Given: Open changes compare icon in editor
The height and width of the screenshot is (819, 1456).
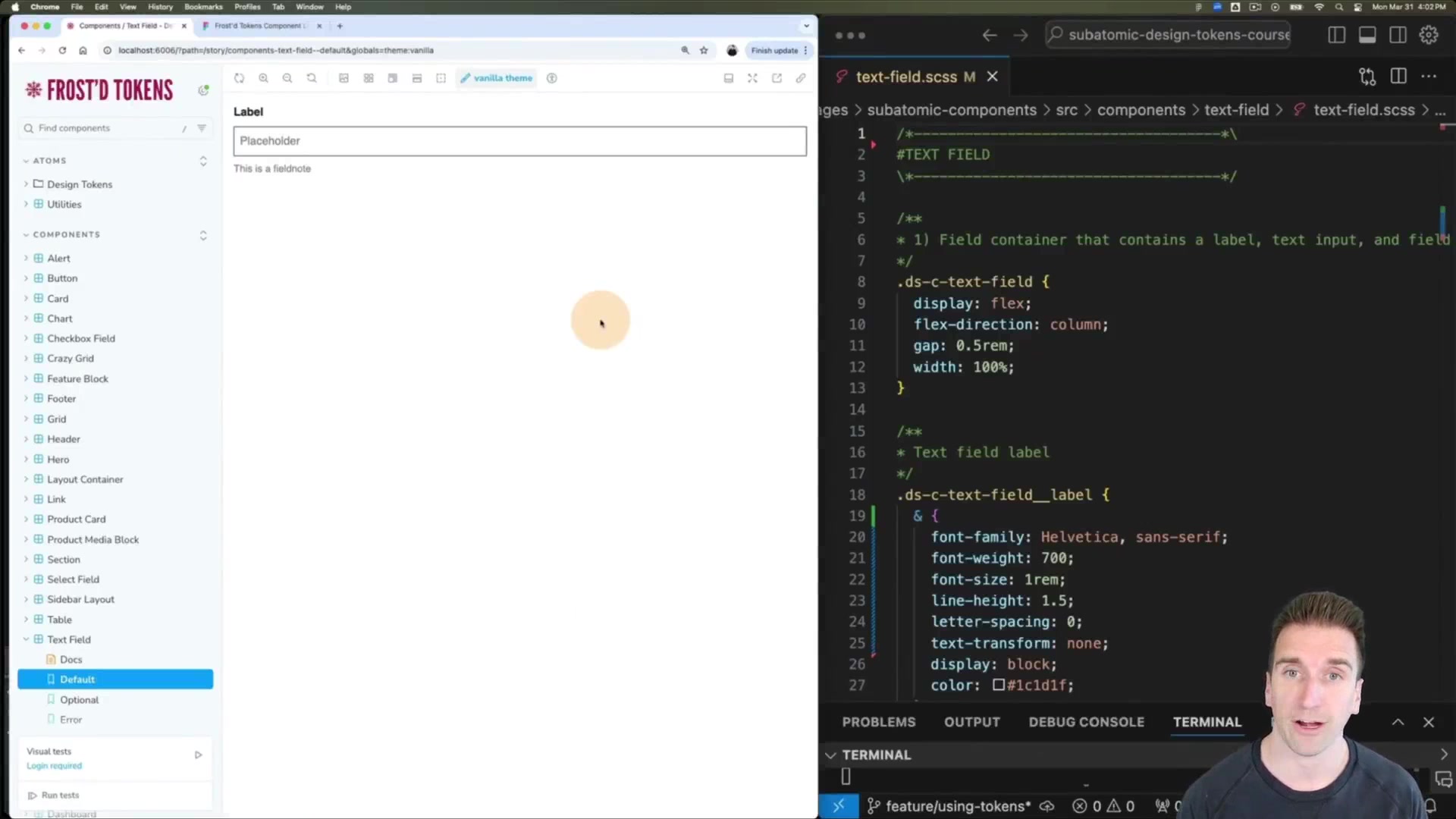Looking at the screenshot, I should pos(1367,77).
